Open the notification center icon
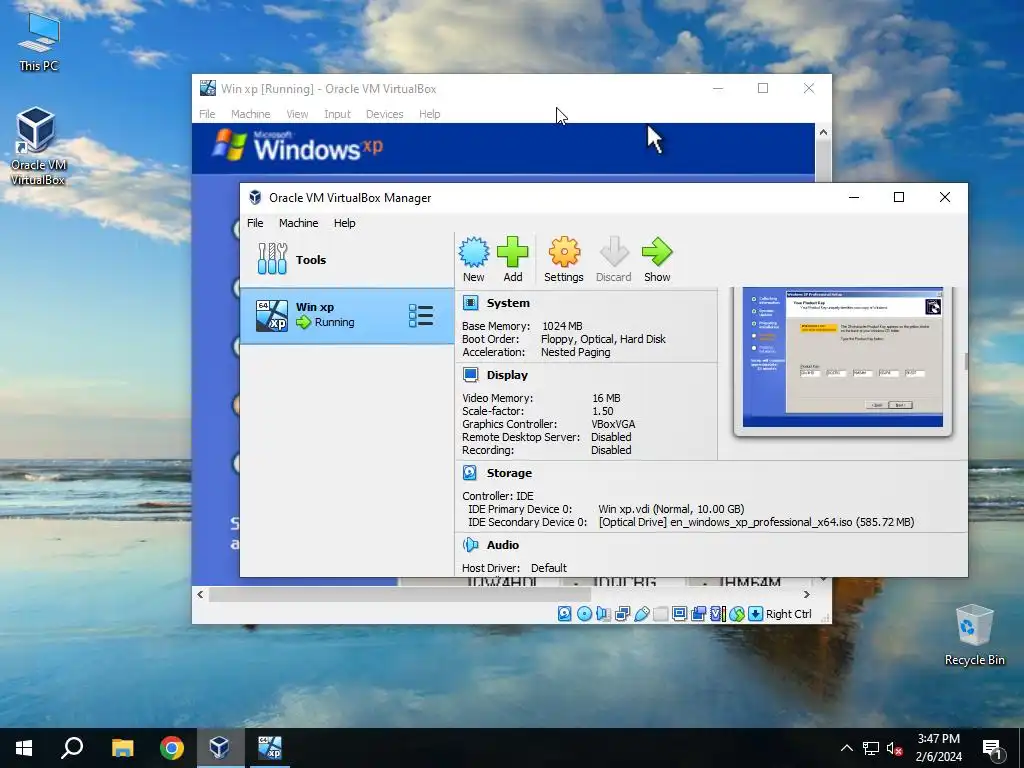 [x=993, y=749]
